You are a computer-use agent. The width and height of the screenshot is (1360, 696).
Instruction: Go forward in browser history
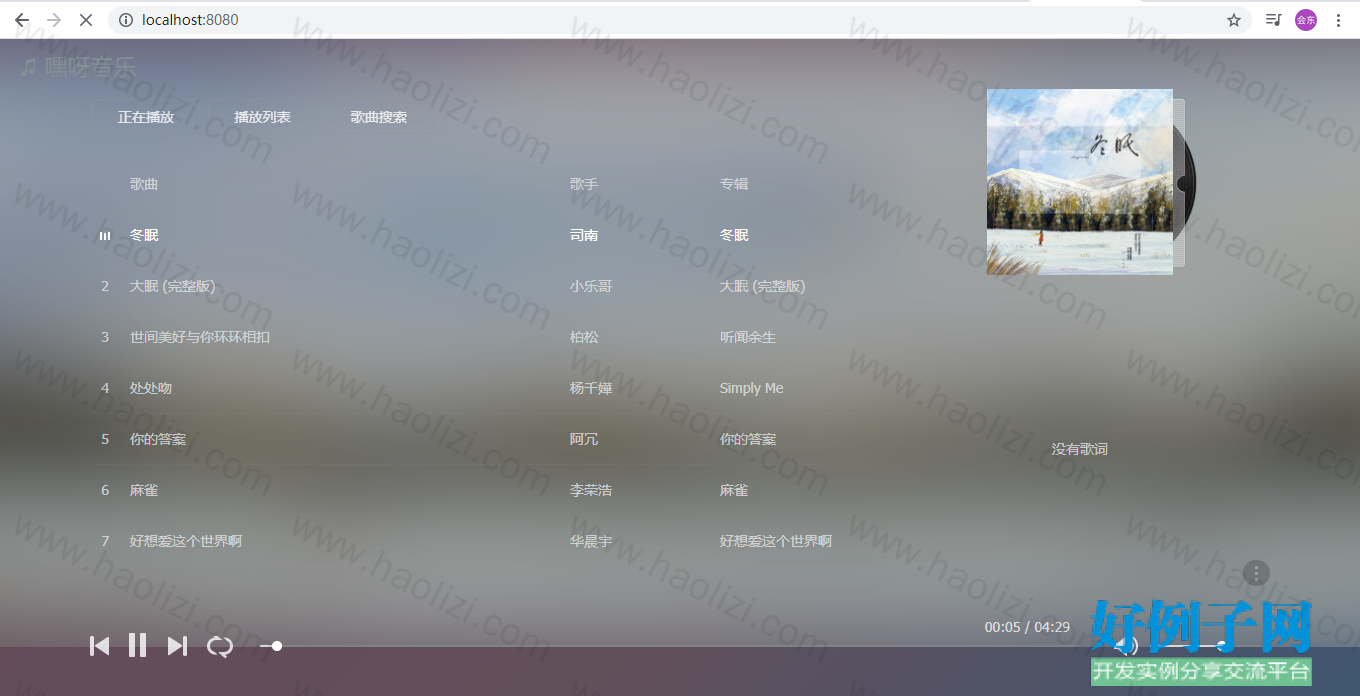pyautogui.click(x=54, y=20)
